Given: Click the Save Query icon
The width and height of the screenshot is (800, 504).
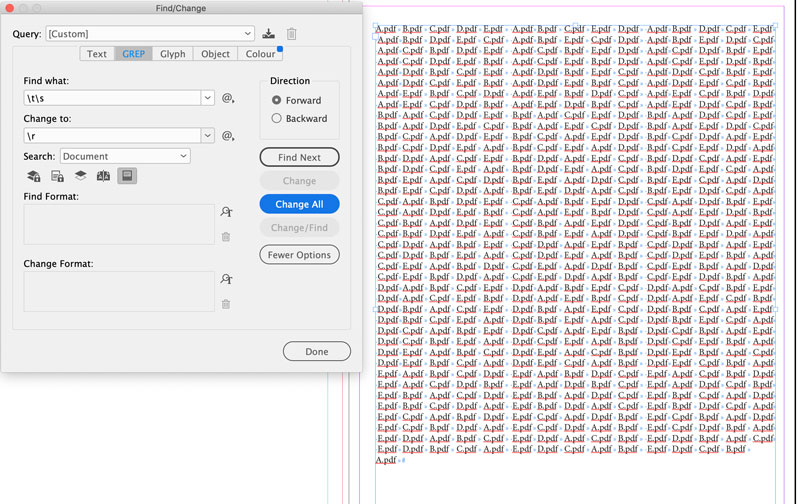Looking at the screenshot, I should pyautogui.click(x=269, y=34).
